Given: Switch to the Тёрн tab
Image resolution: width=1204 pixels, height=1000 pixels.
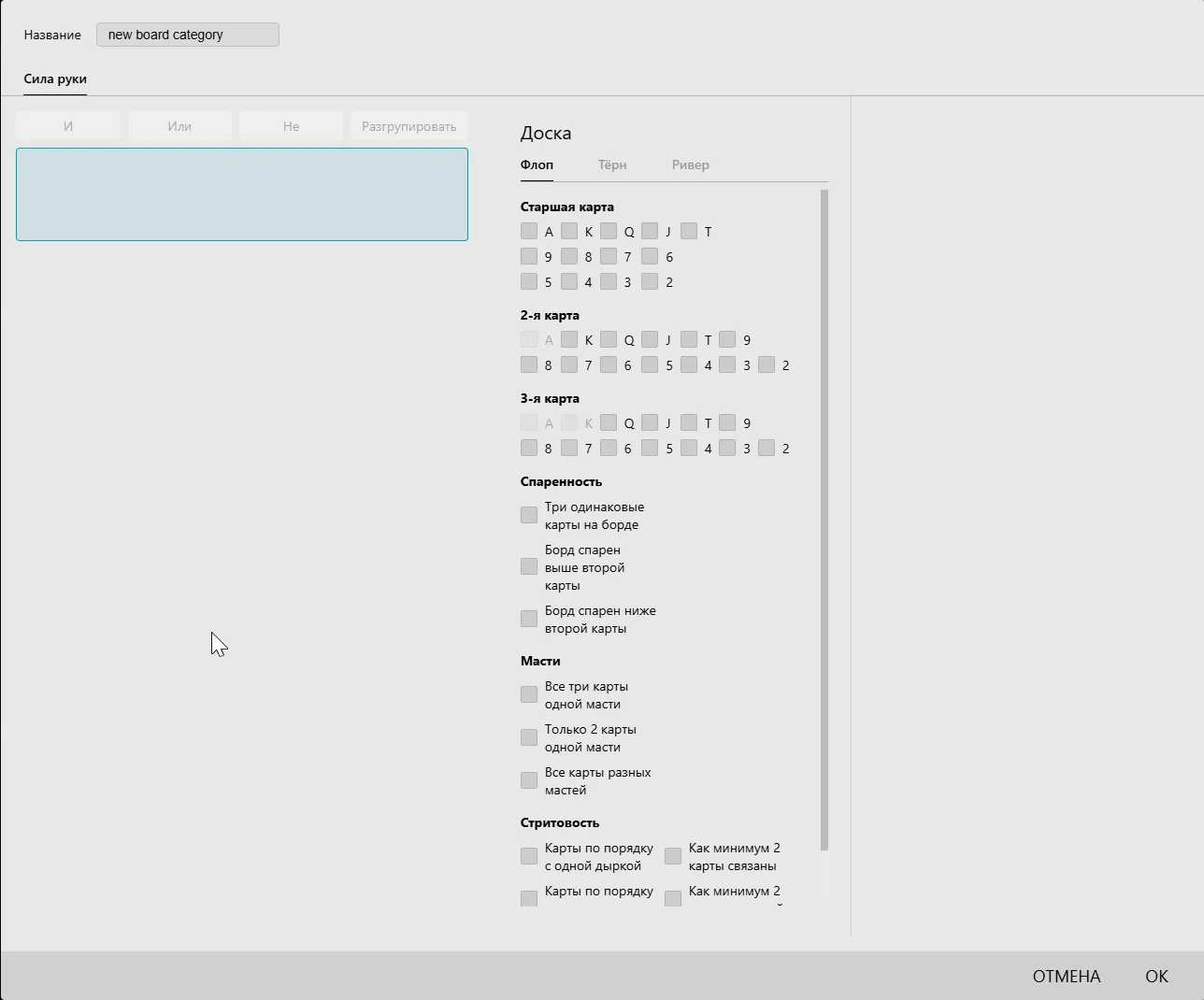Looking at the screenshot, I should click(x=612, y=165).
